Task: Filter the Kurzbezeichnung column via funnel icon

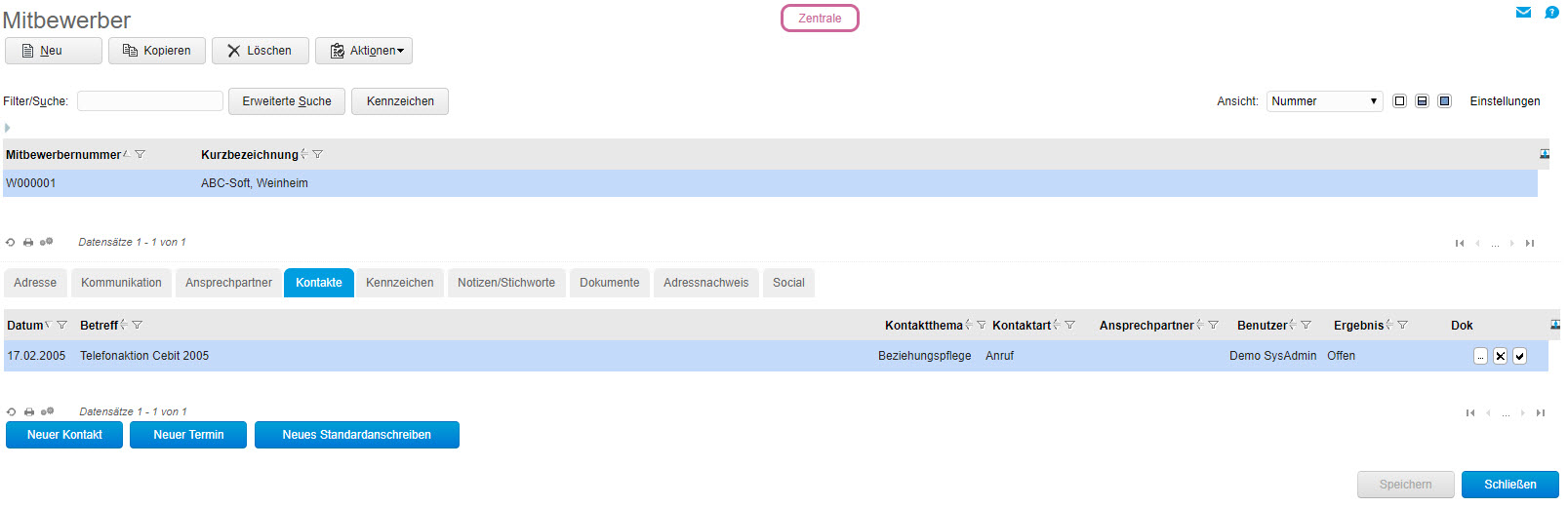Action: [317, 154]
